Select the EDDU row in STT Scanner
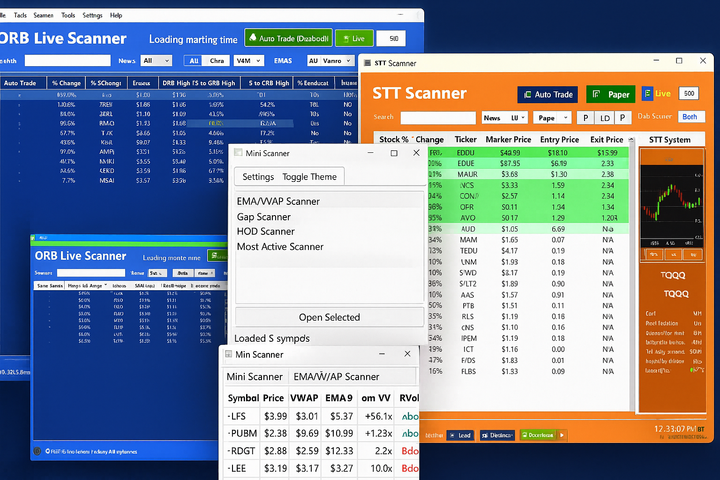Screen dimensions: 720x480 point(528,152)
